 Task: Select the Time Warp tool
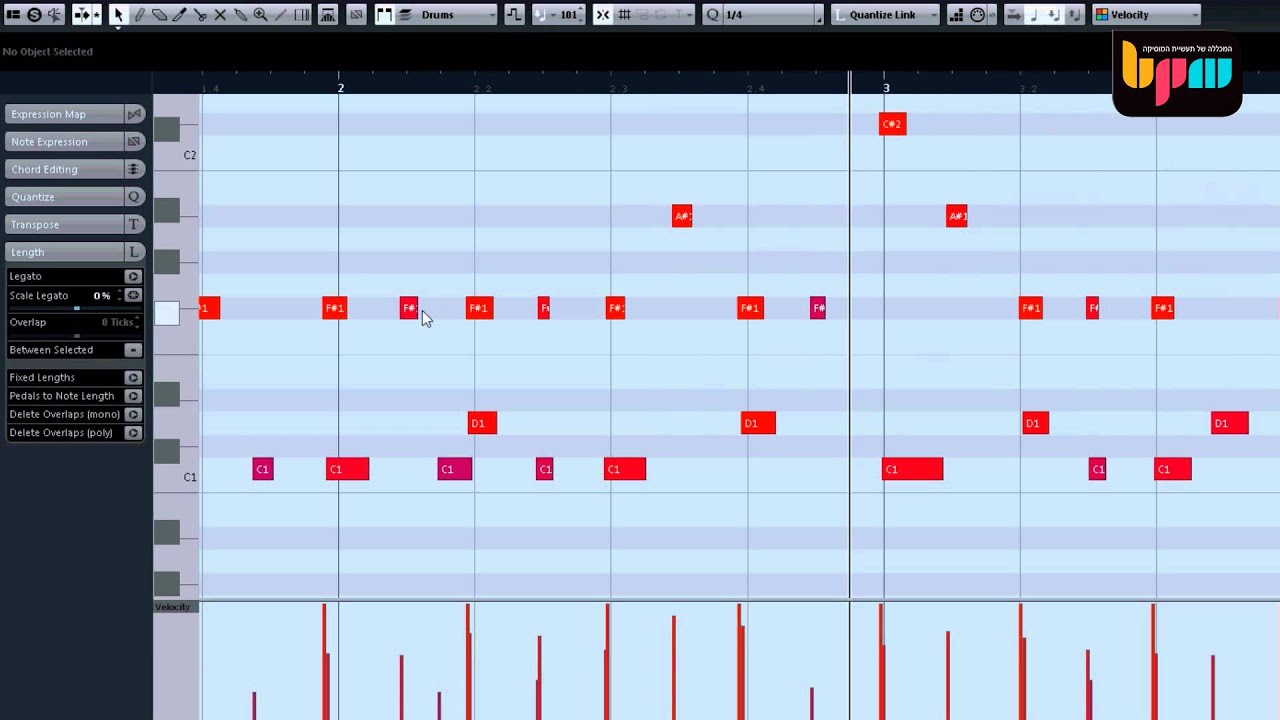(x=302, y=15)
